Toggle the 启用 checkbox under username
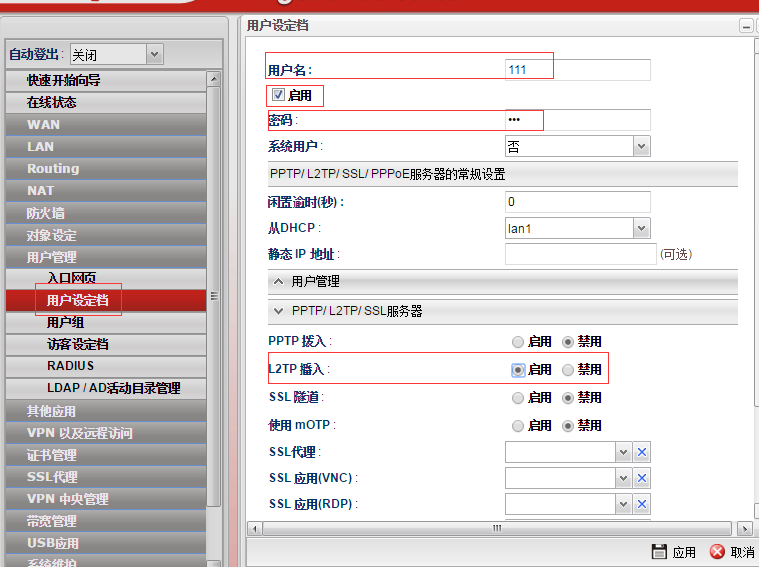This screenshot has width=759, height=567. pyautogui.click(x=278, y=94)
